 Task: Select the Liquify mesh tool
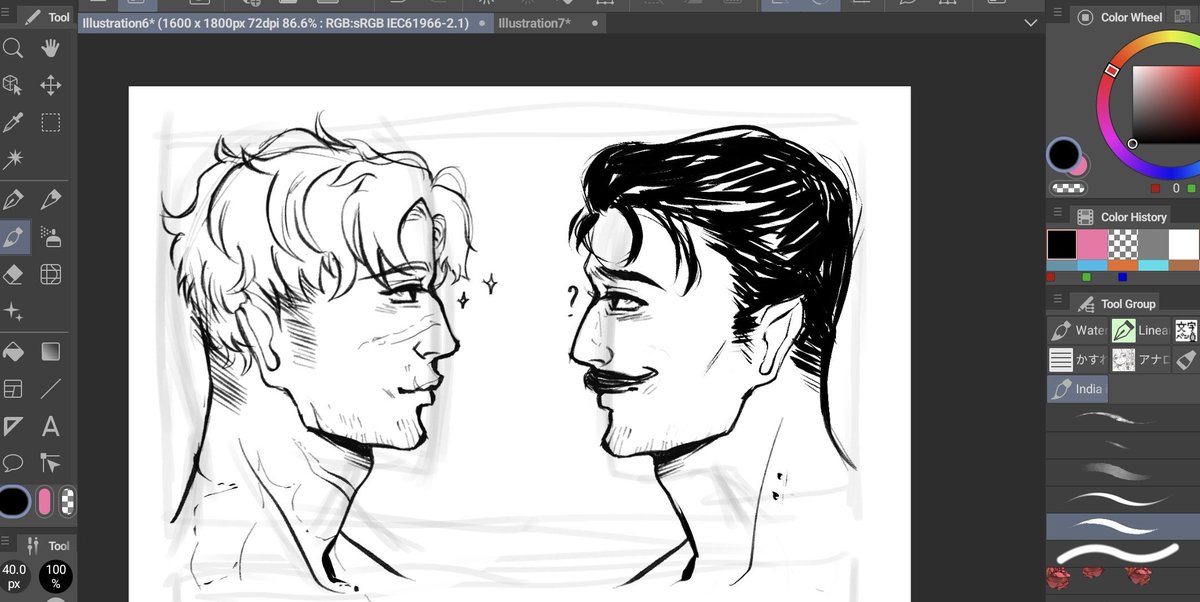pos(51,274)
